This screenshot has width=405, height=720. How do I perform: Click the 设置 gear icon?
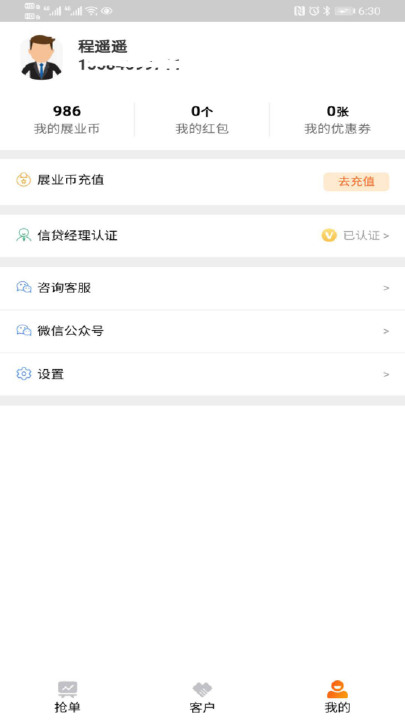pos(23,374)
